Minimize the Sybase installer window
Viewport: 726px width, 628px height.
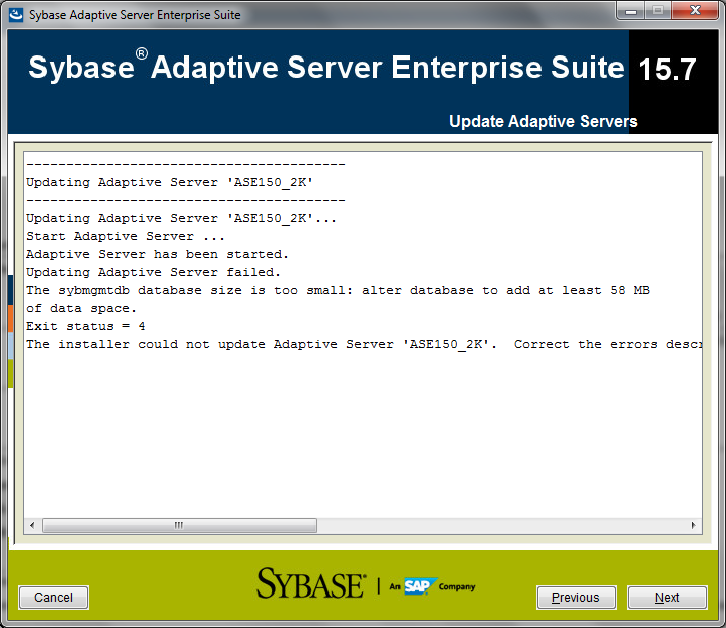pyautogui.click(x=631, y=11)
